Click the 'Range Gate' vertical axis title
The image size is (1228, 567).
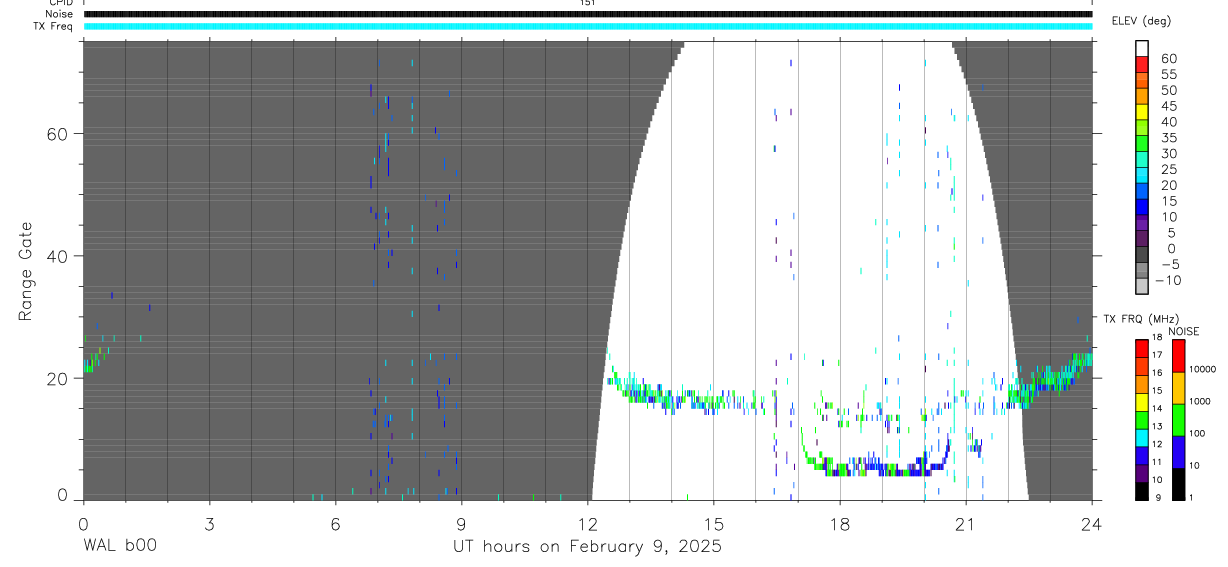(x=26, y=270)
